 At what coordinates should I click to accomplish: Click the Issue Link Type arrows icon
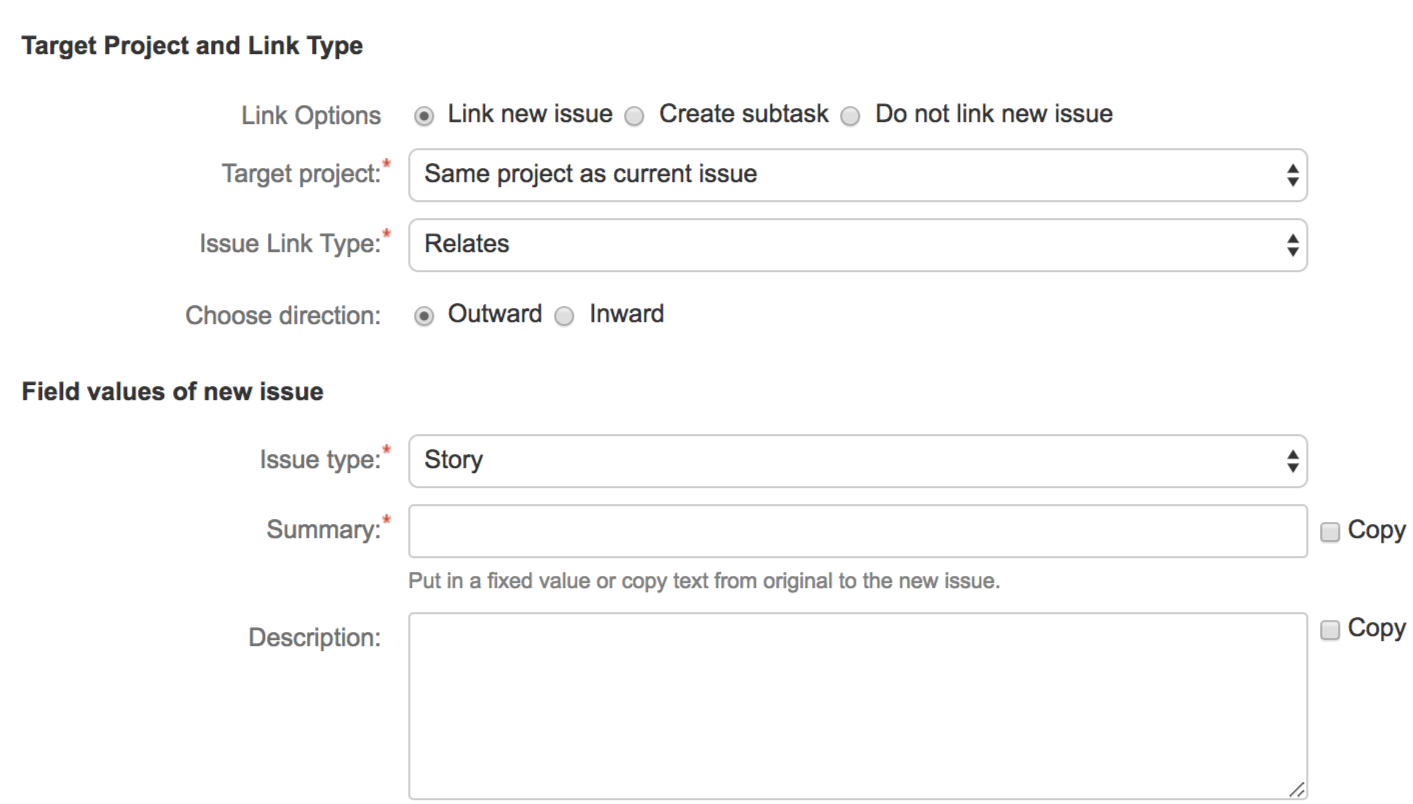click(x=1293, y=245)
